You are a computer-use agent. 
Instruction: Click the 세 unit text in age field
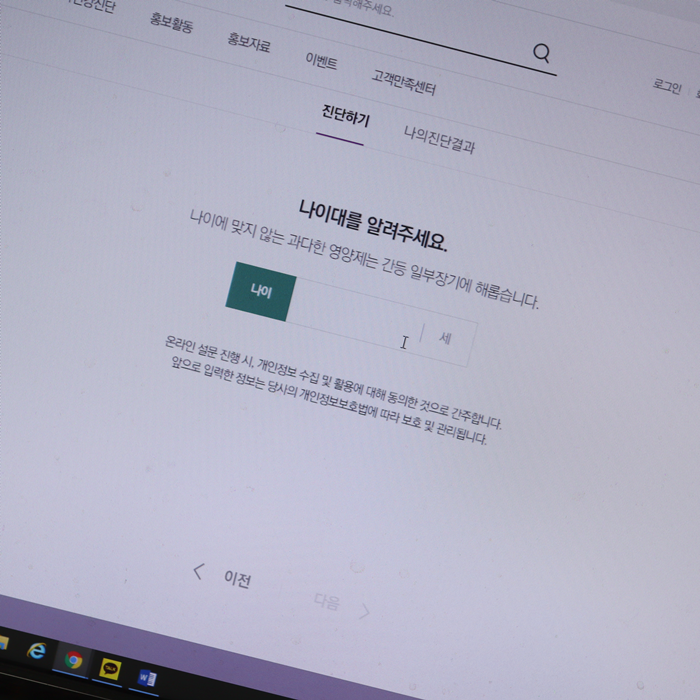pyautogui.click(x=445, y=338)
